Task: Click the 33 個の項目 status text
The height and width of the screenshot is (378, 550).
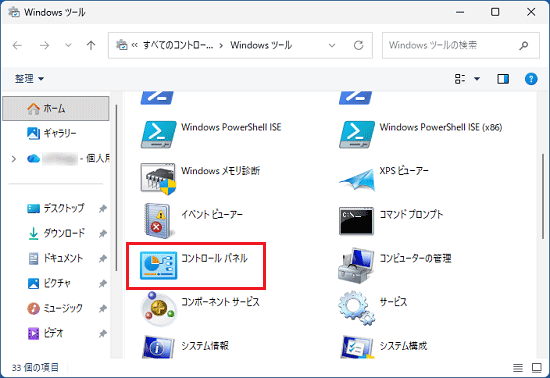Action: point(35,367)
